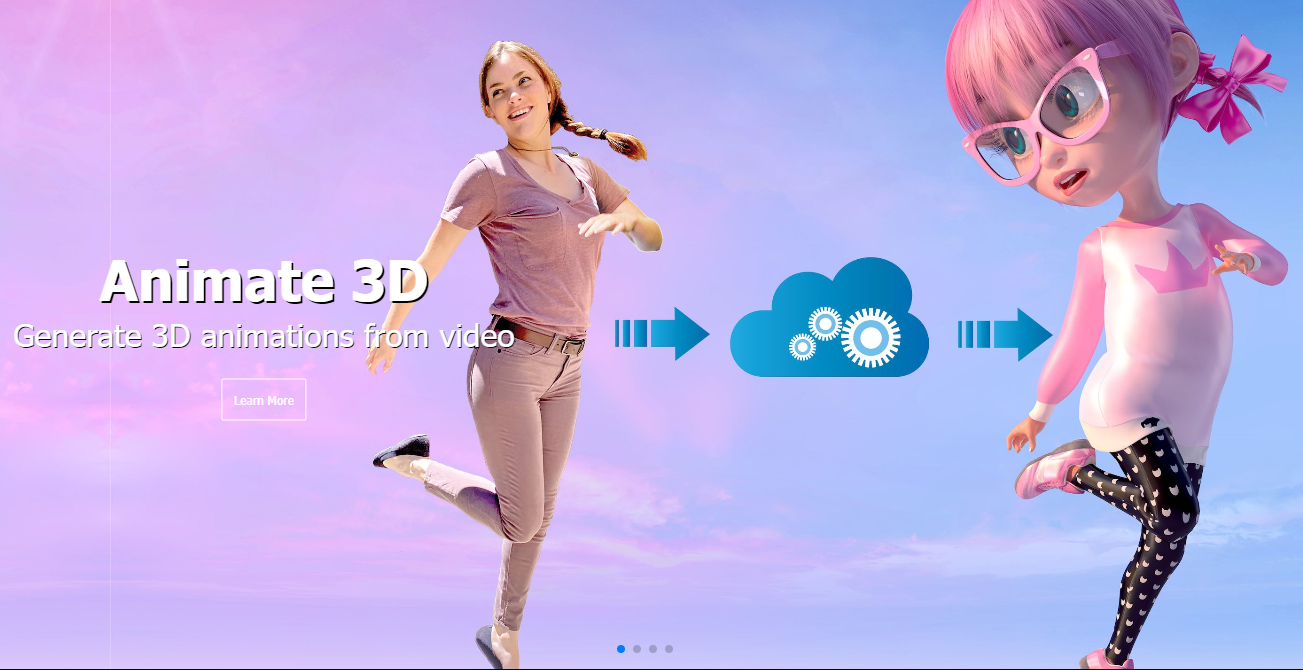Viewport: 1303px width, 670px height.
Task: Click the "Generate 3D animations from video" subtitle
Action: click(264, 336)
